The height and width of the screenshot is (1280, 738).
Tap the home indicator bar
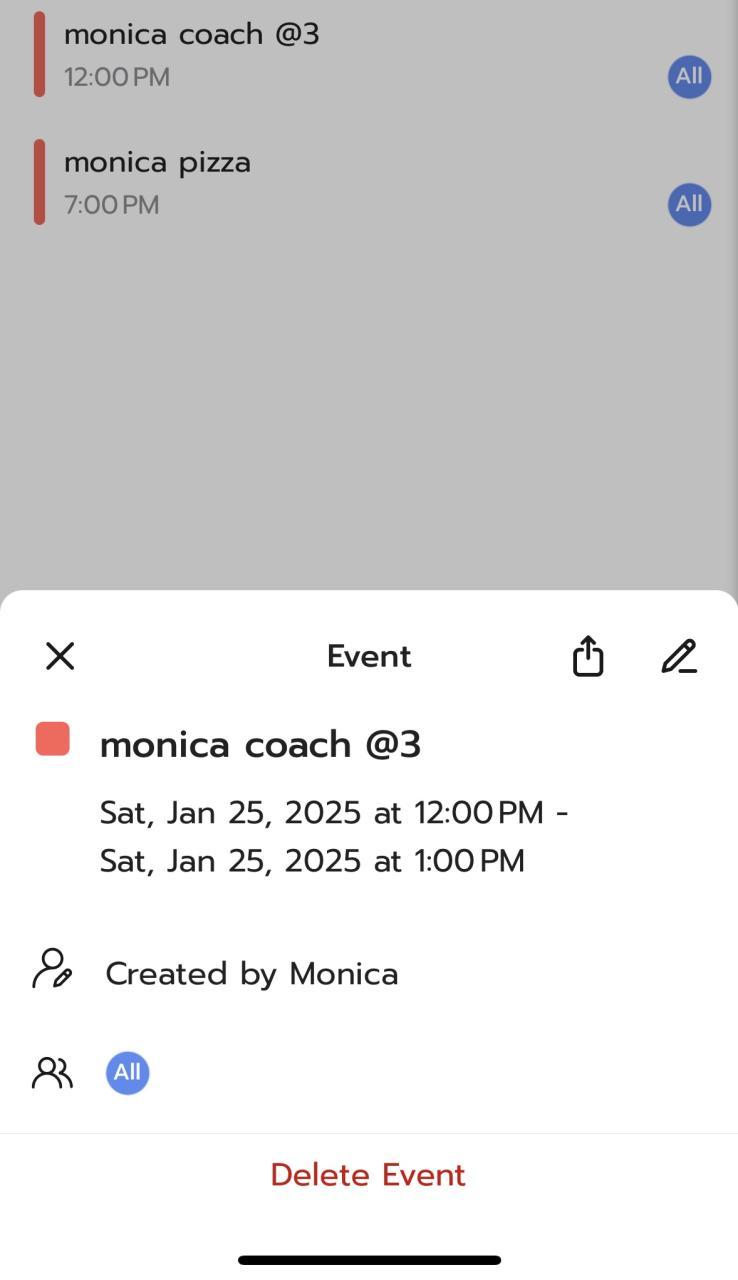369,1260
